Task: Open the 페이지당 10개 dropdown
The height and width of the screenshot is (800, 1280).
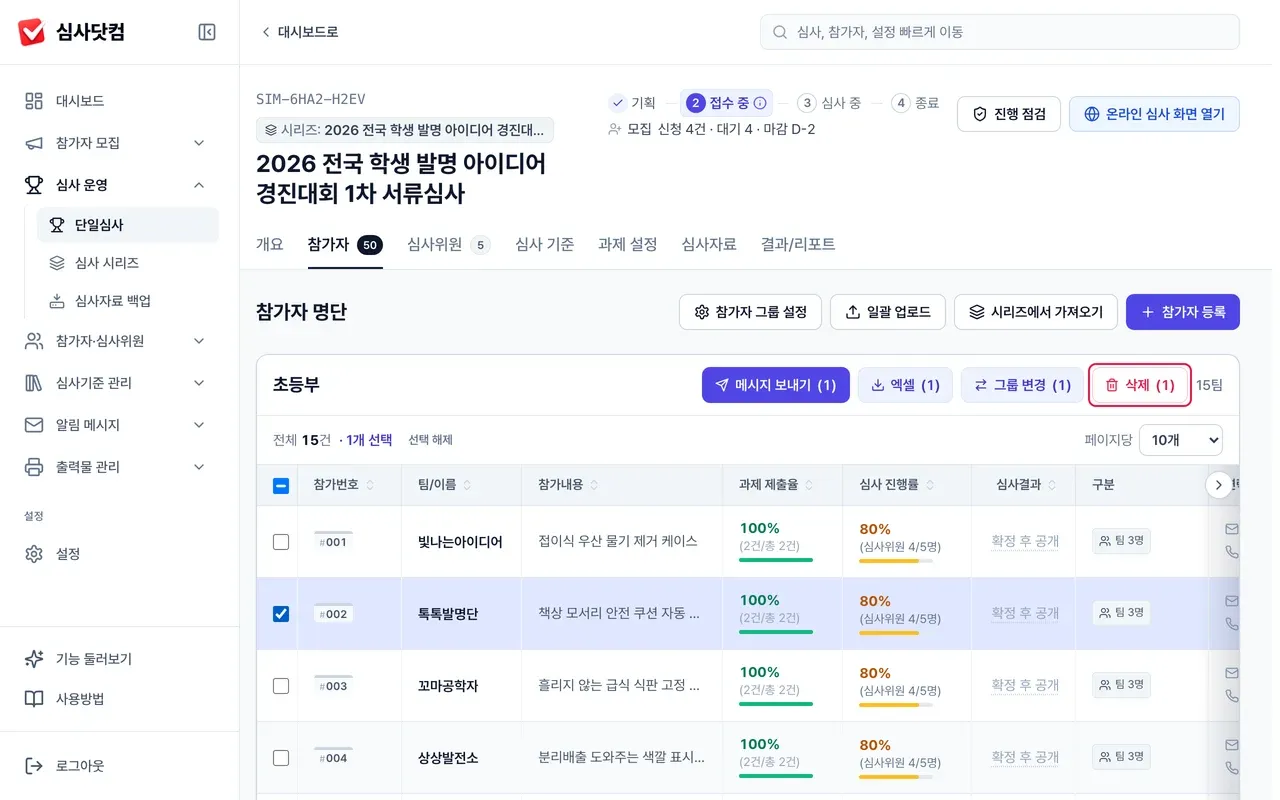Action: (1181, 440)
